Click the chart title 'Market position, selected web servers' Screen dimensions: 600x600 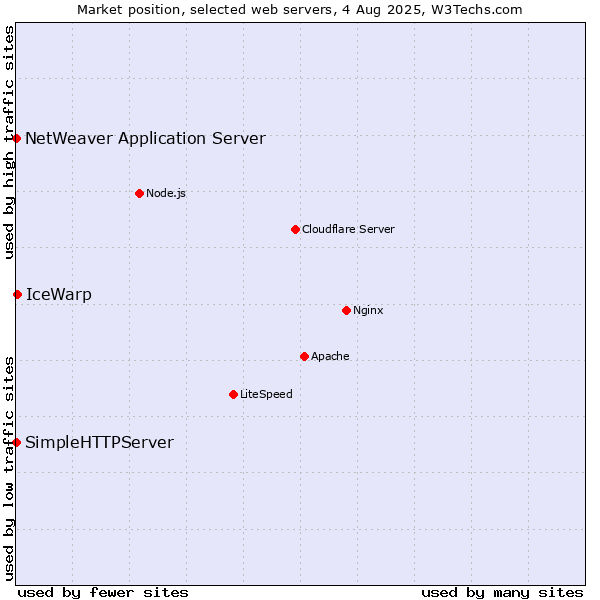coord(205,10)
